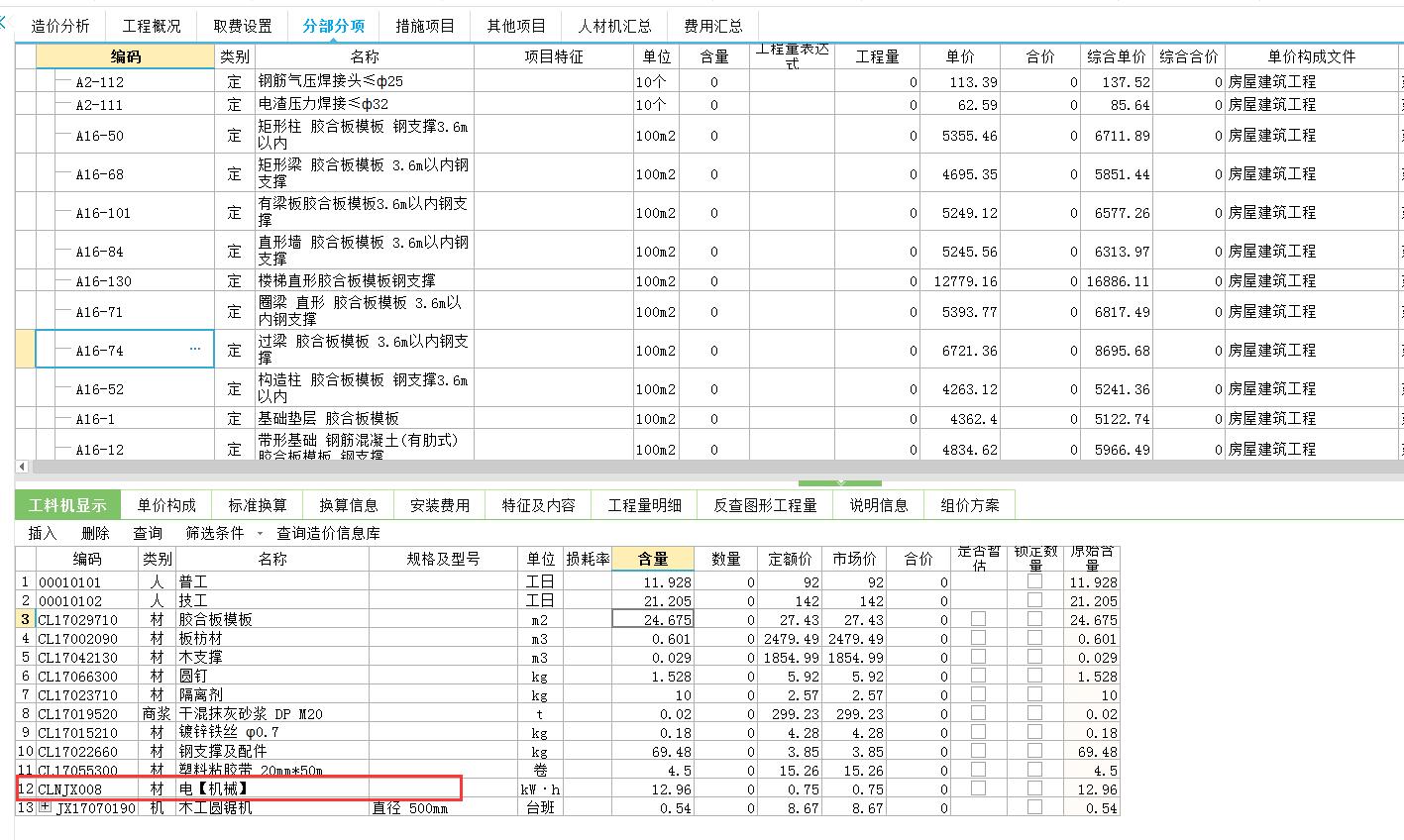
Task: Select the 含量 cell 24.675 for 胶合板模板
Action: pyautogui.click(x=653, y=619)
